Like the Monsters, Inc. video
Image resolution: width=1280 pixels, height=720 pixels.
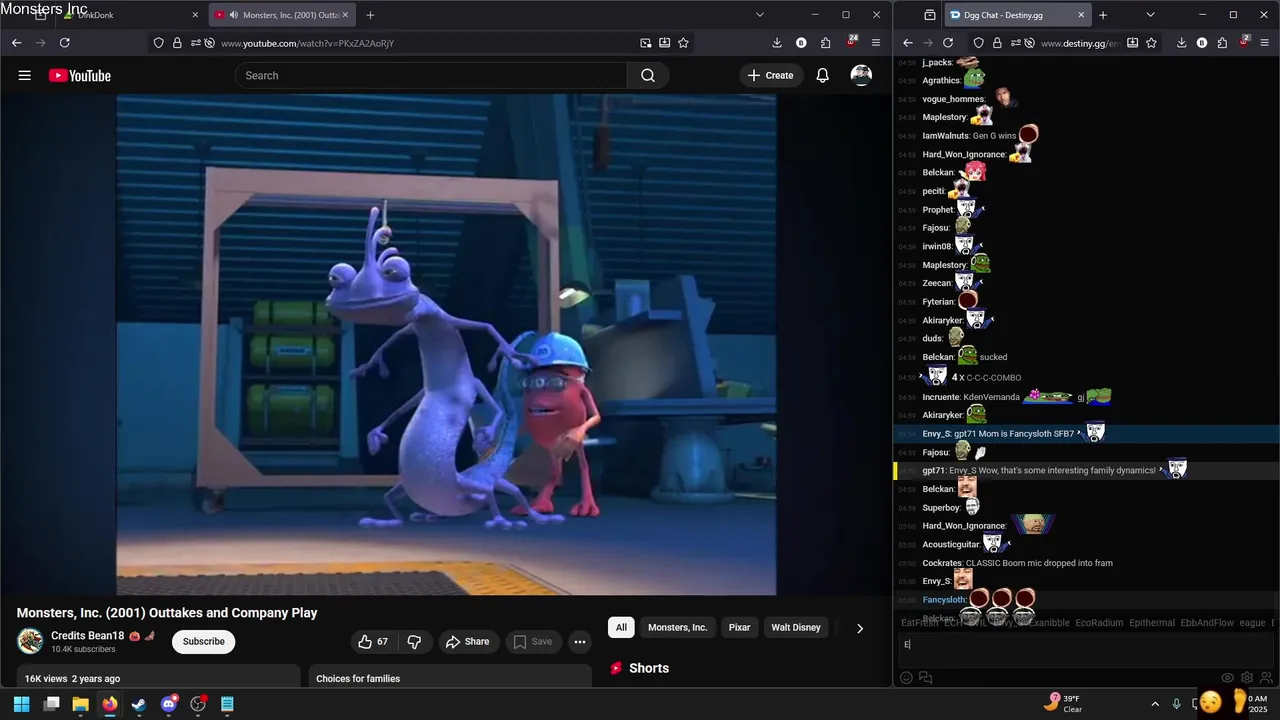pos(373,641)
